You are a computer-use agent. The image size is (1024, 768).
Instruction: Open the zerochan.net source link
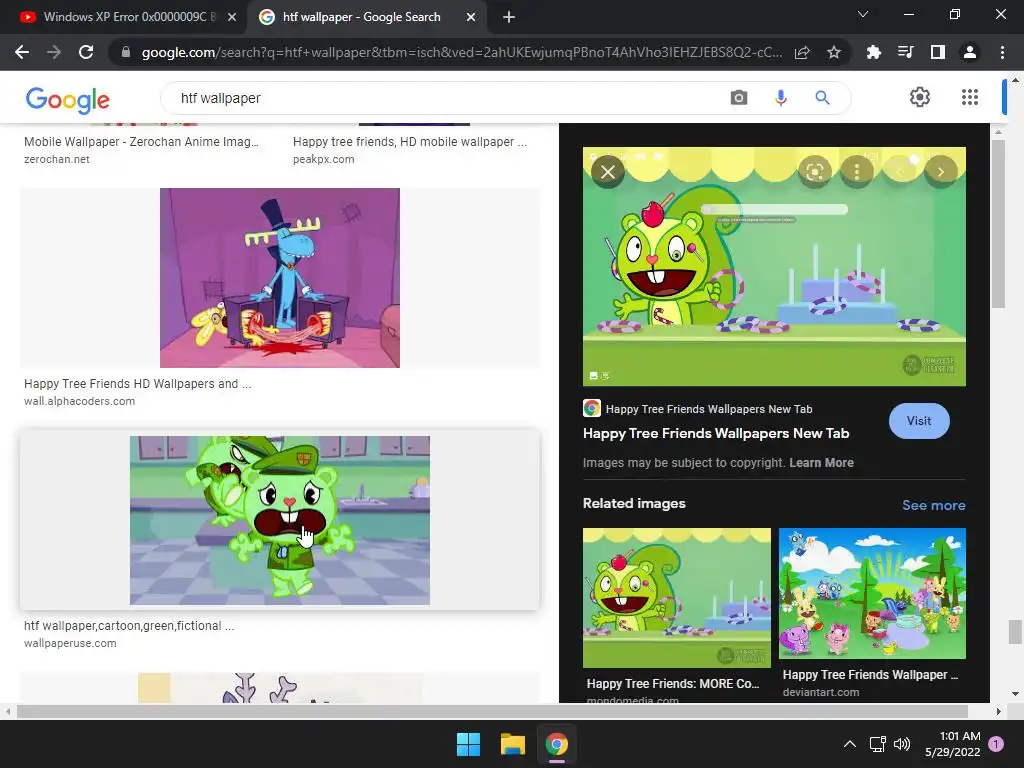[x=56, y=159]
